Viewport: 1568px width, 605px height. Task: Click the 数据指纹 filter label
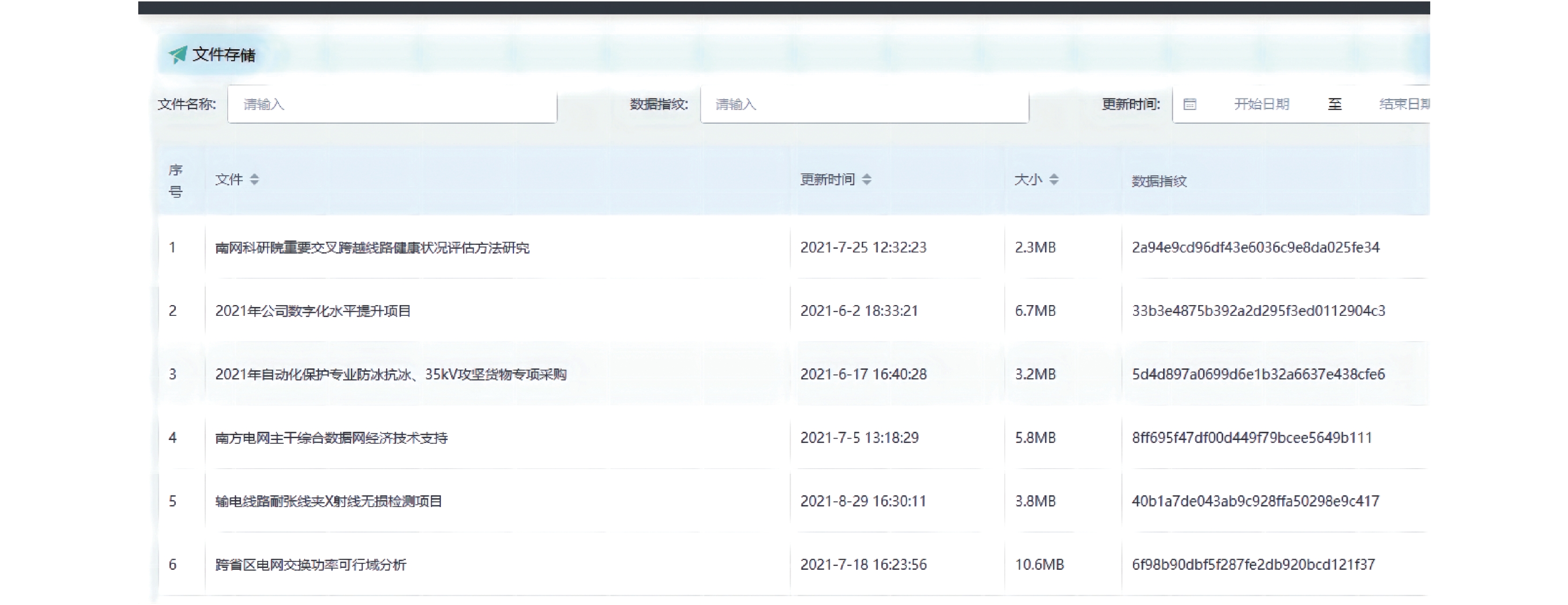coord(659,104)
